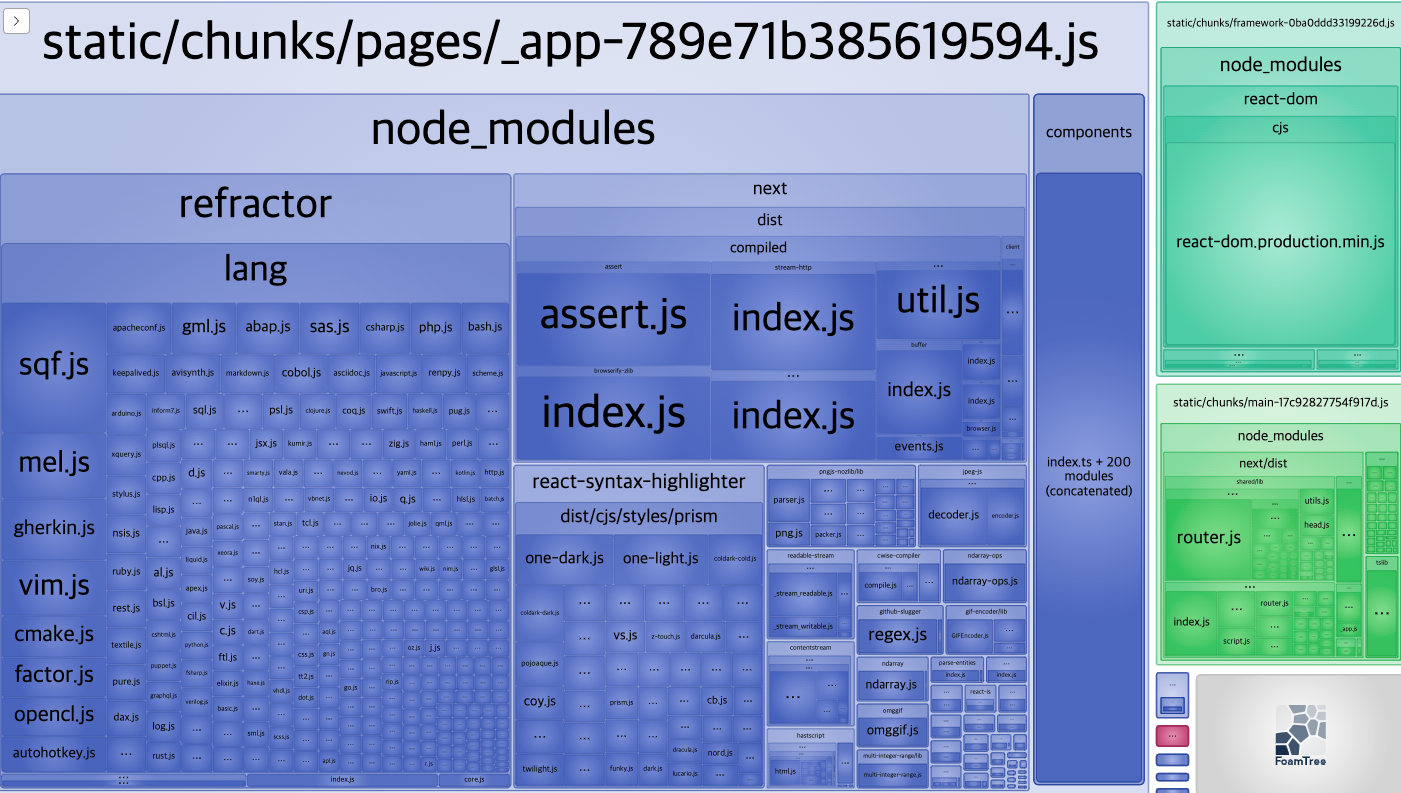
Task: Select the avisynth.js cell
Action: tap(192, 373)
